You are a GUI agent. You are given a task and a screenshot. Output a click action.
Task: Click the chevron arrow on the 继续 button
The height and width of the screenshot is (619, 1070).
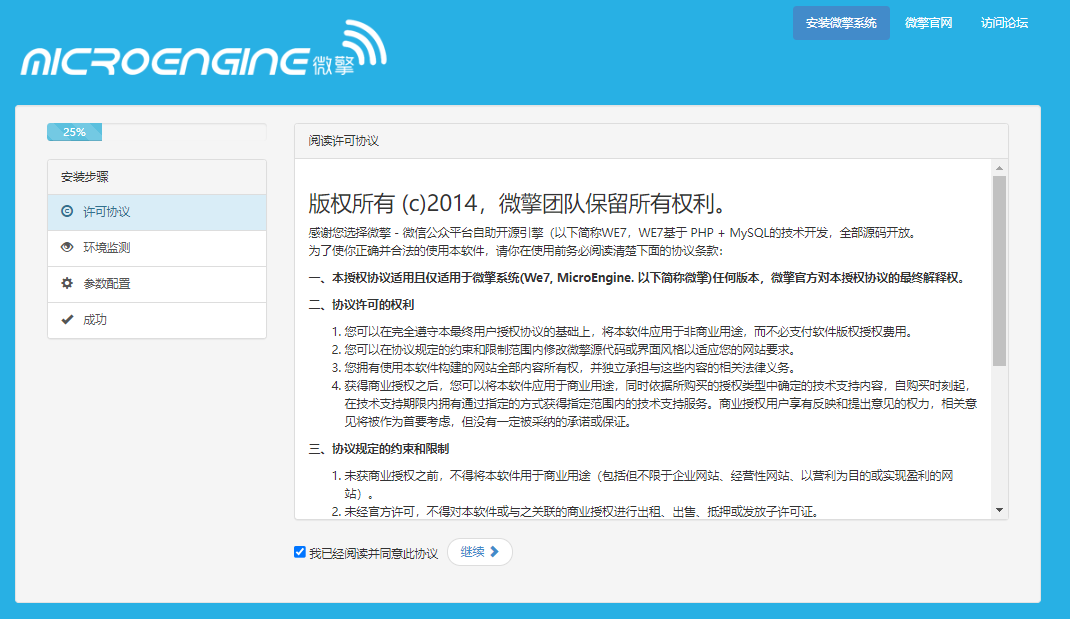(x=494, y=552)
